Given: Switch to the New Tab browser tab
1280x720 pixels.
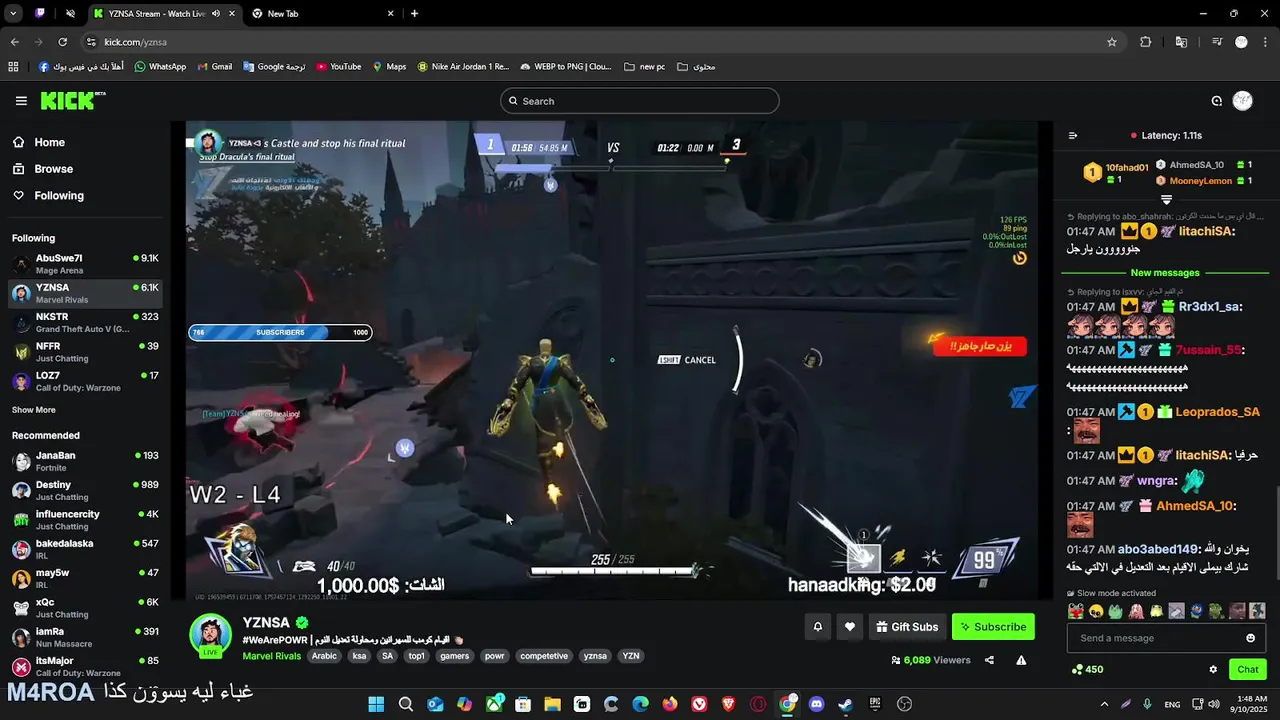Looking at the screenshot, I should tap(320, 14).
